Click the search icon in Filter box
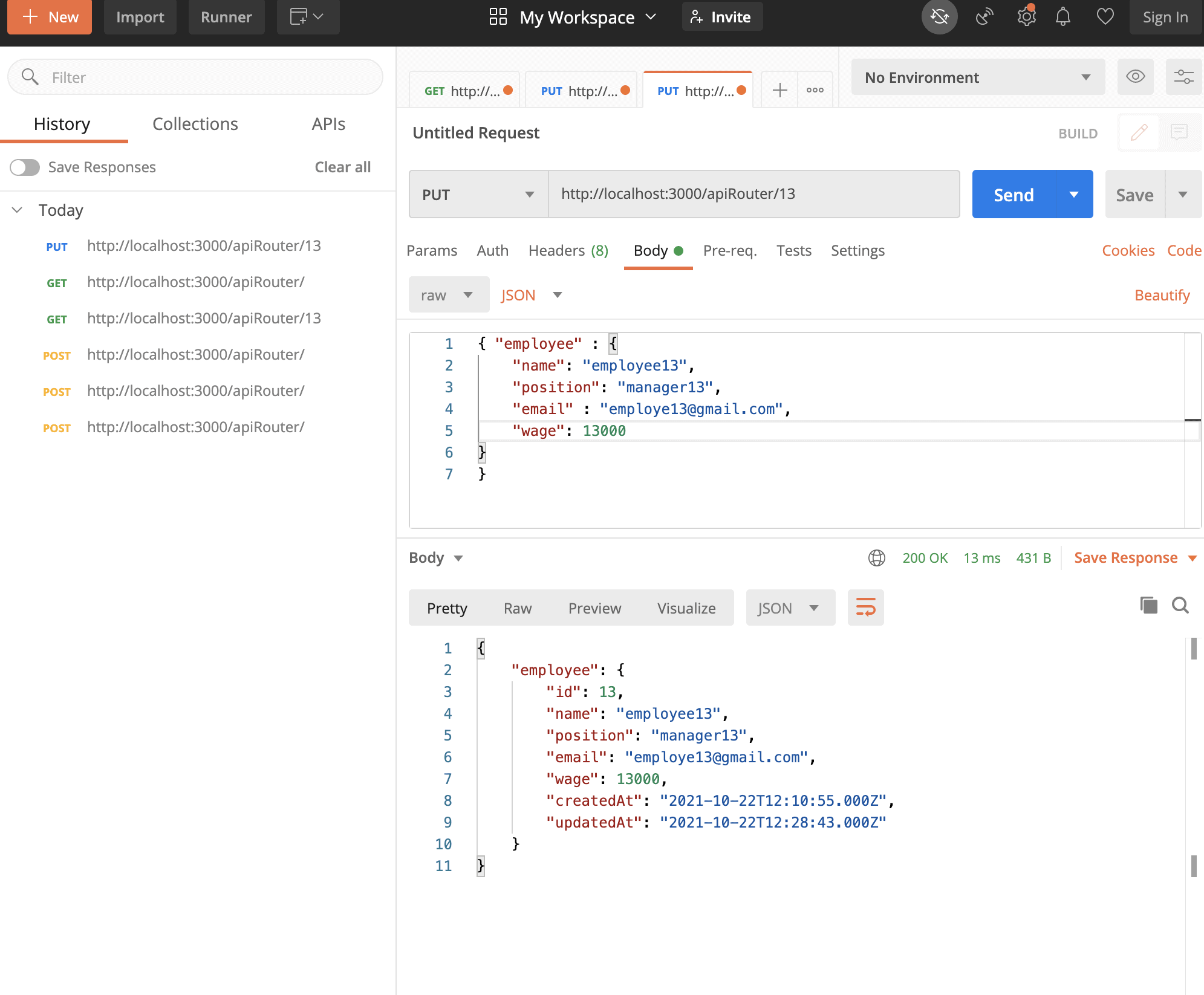The width and height of the screenshot is (1204, 995). [30, 77]
